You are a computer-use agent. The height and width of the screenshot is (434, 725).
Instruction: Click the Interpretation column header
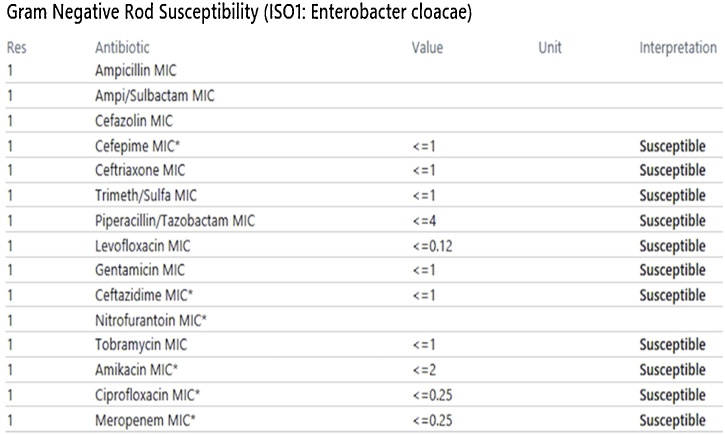[x=678, y=47]
